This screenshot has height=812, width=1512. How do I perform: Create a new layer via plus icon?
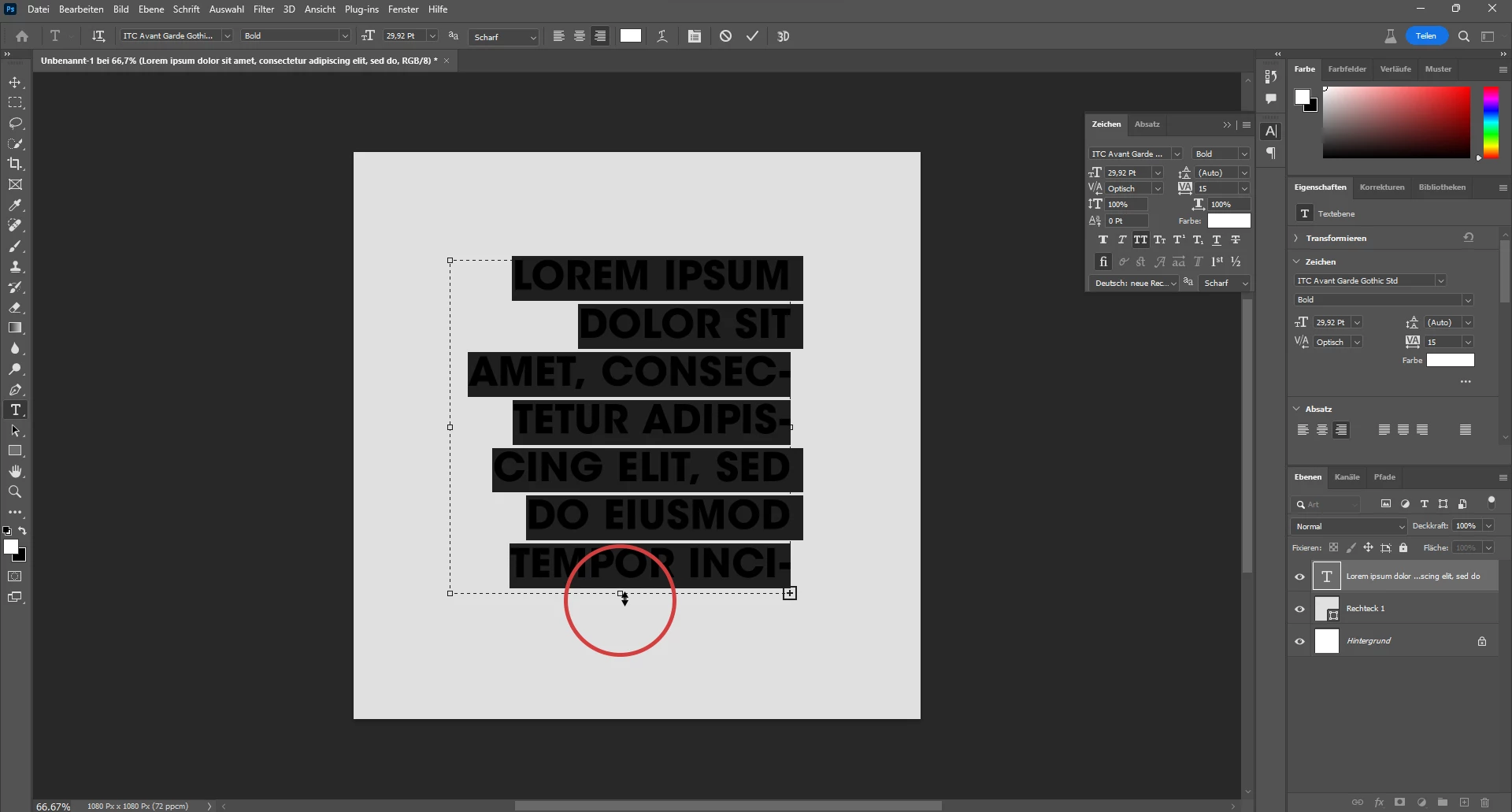pos(1464,803)
